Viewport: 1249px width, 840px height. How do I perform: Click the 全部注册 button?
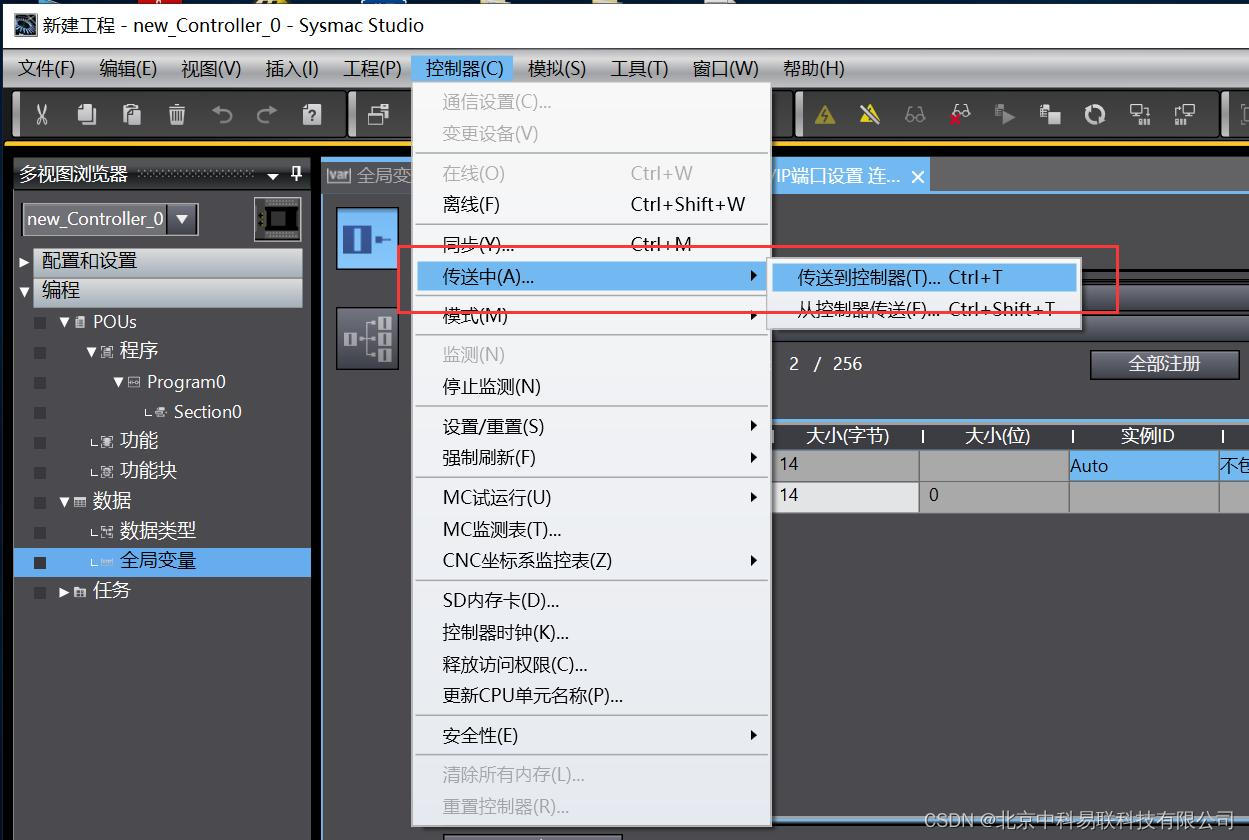point(1164,364)
